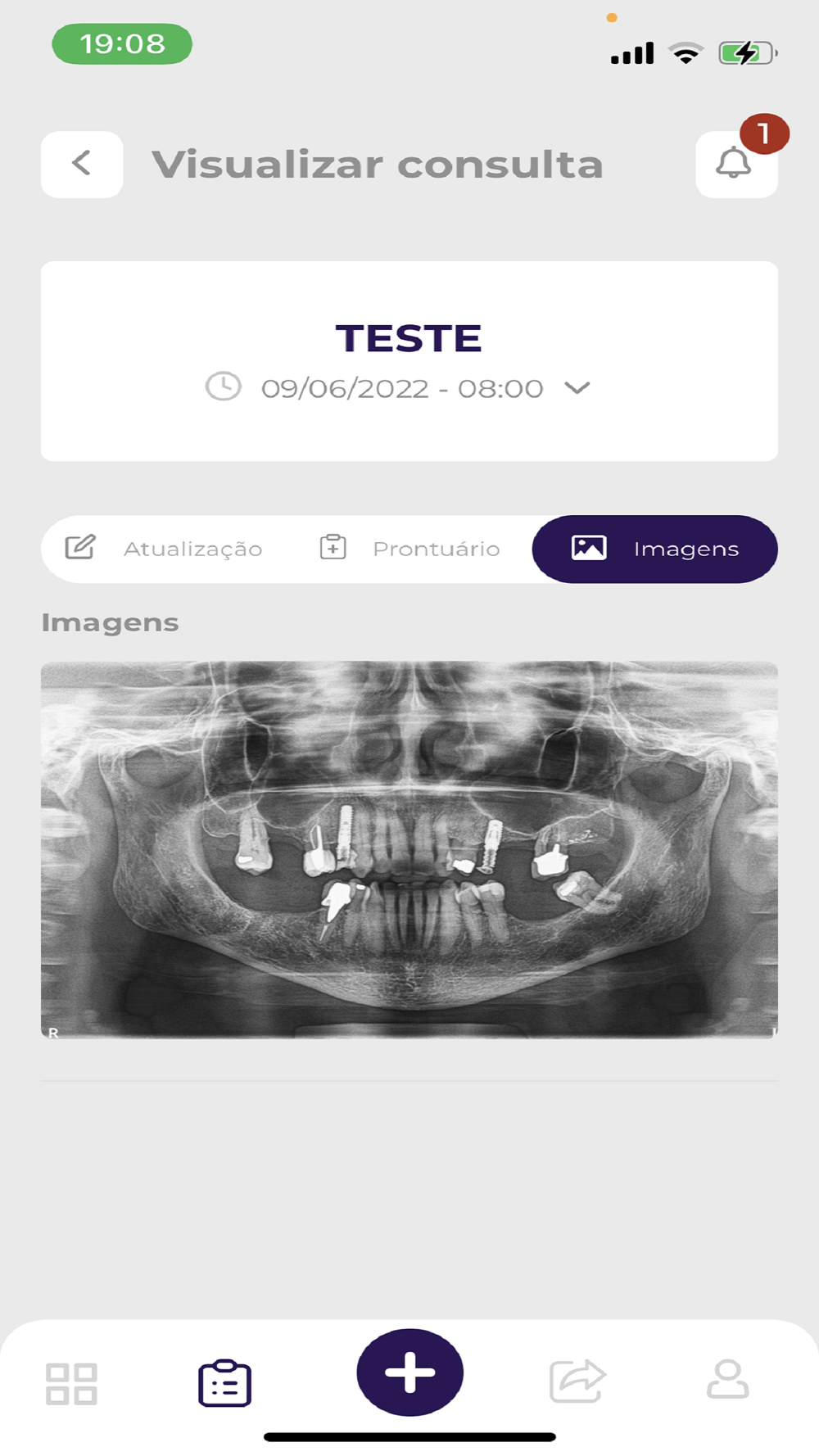Click the clock icon beside date
819x1456 pixels.
click(223, 387)
